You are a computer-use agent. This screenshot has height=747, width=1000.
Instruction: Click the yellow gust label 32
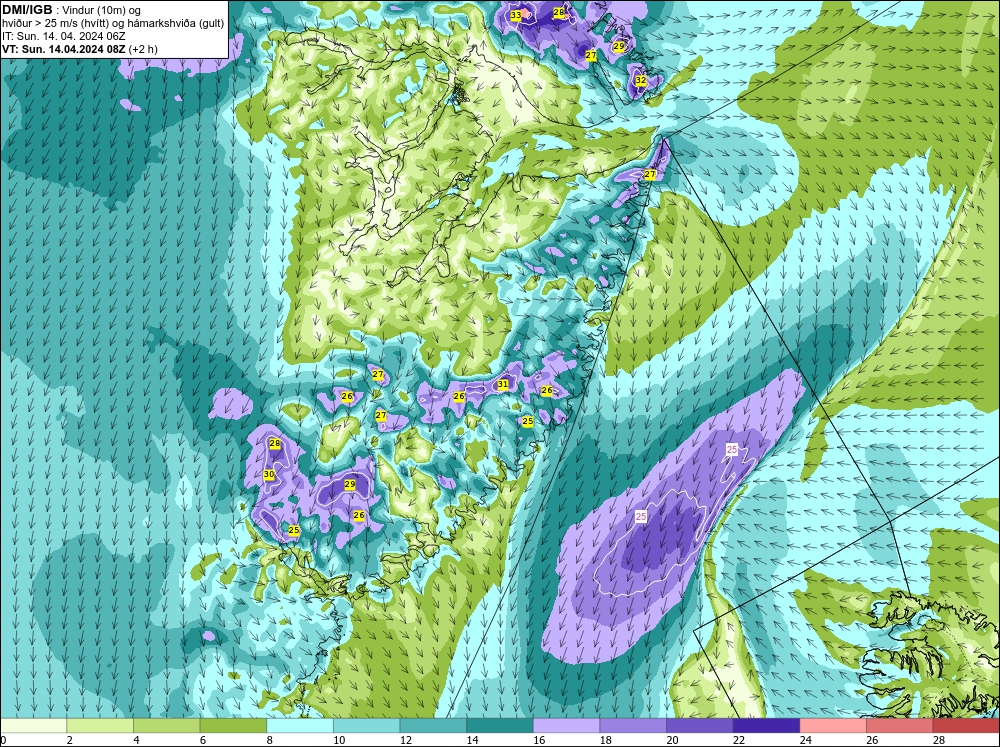[640, 80]
